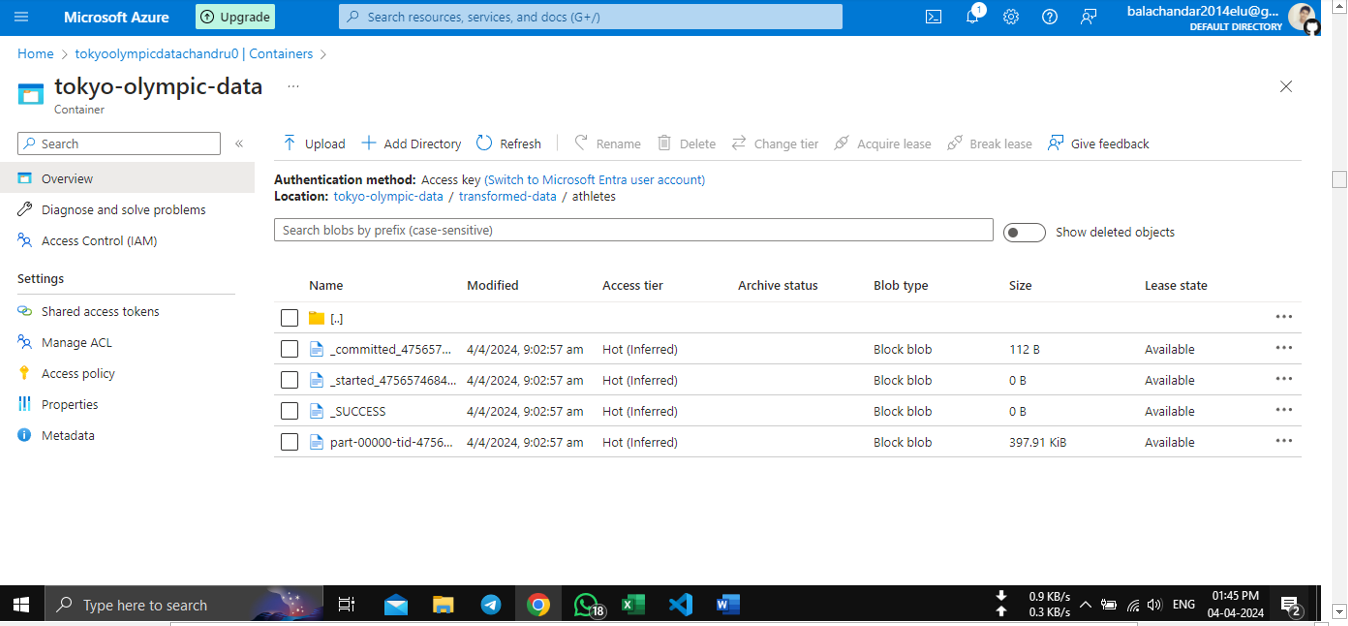Open the _started_4756574684 blob

click(392, 381)
